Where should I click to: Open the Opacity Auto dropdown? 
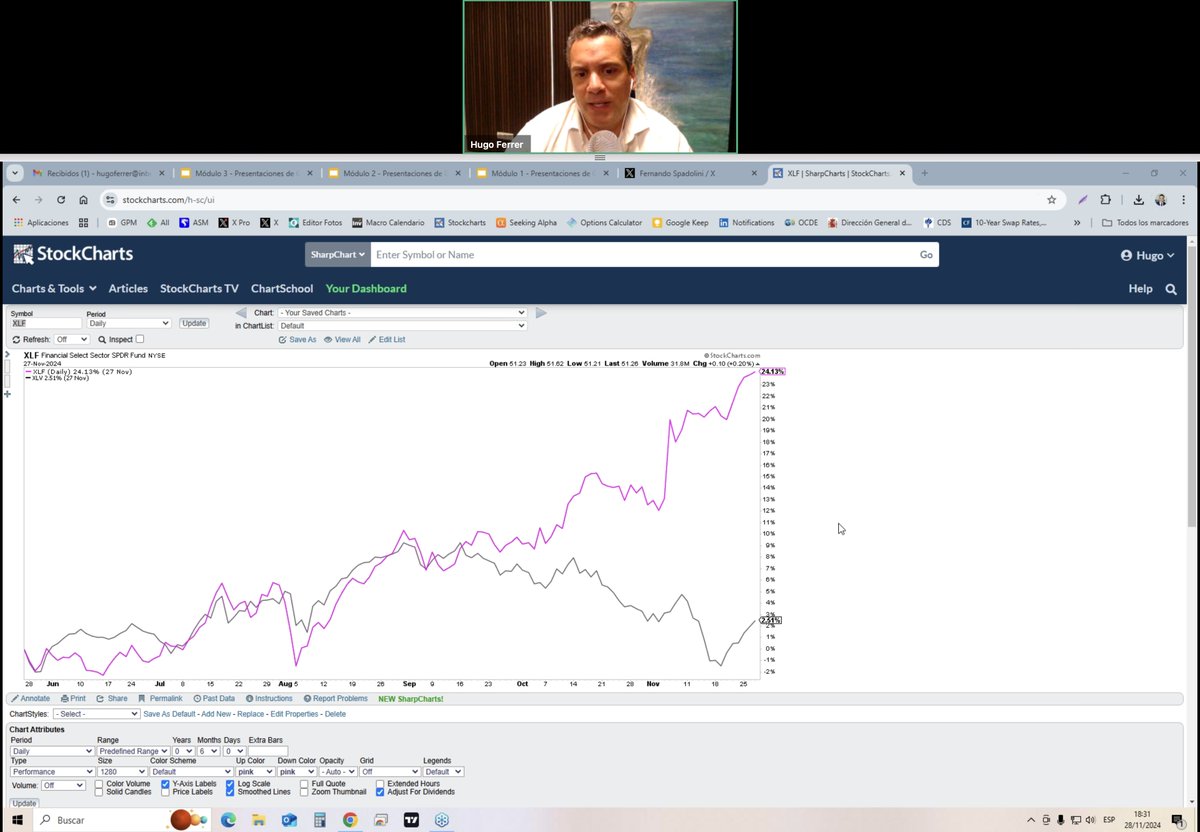(x=338, y=772)
